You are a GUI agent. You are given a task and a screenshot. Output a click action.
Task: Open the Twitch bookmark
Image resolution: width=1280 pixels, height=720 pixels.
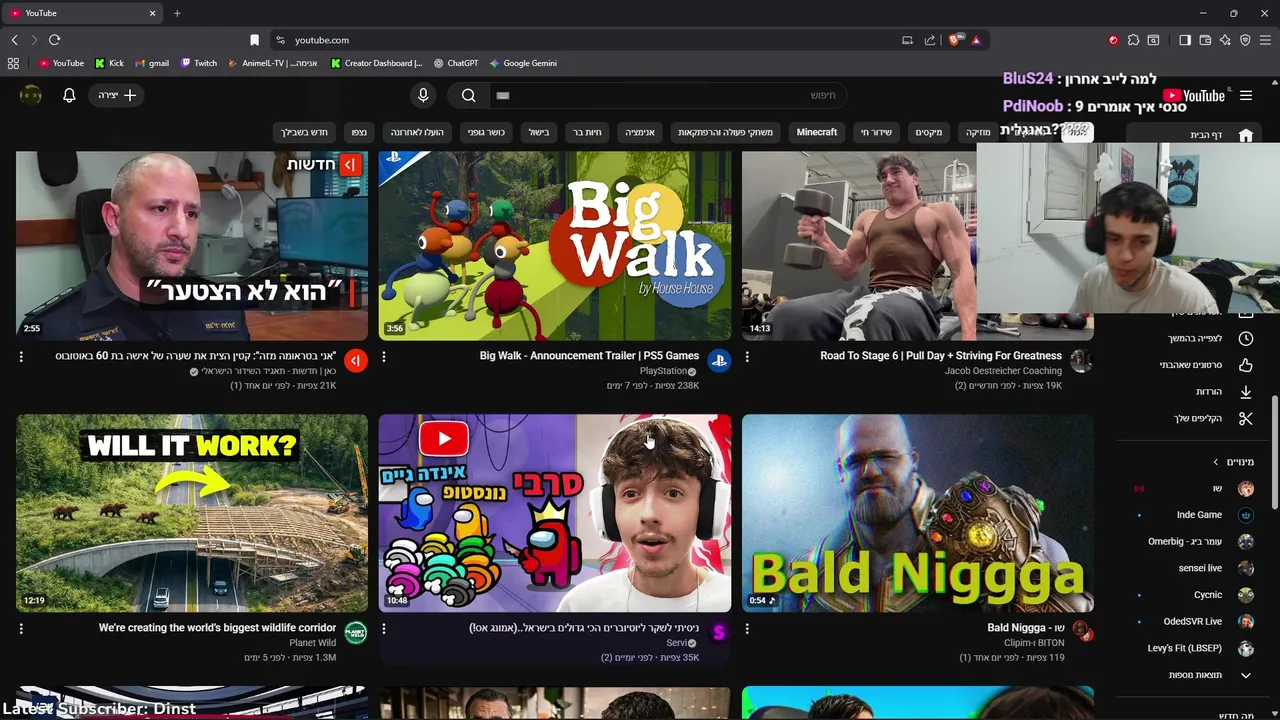tap(199, 63)
